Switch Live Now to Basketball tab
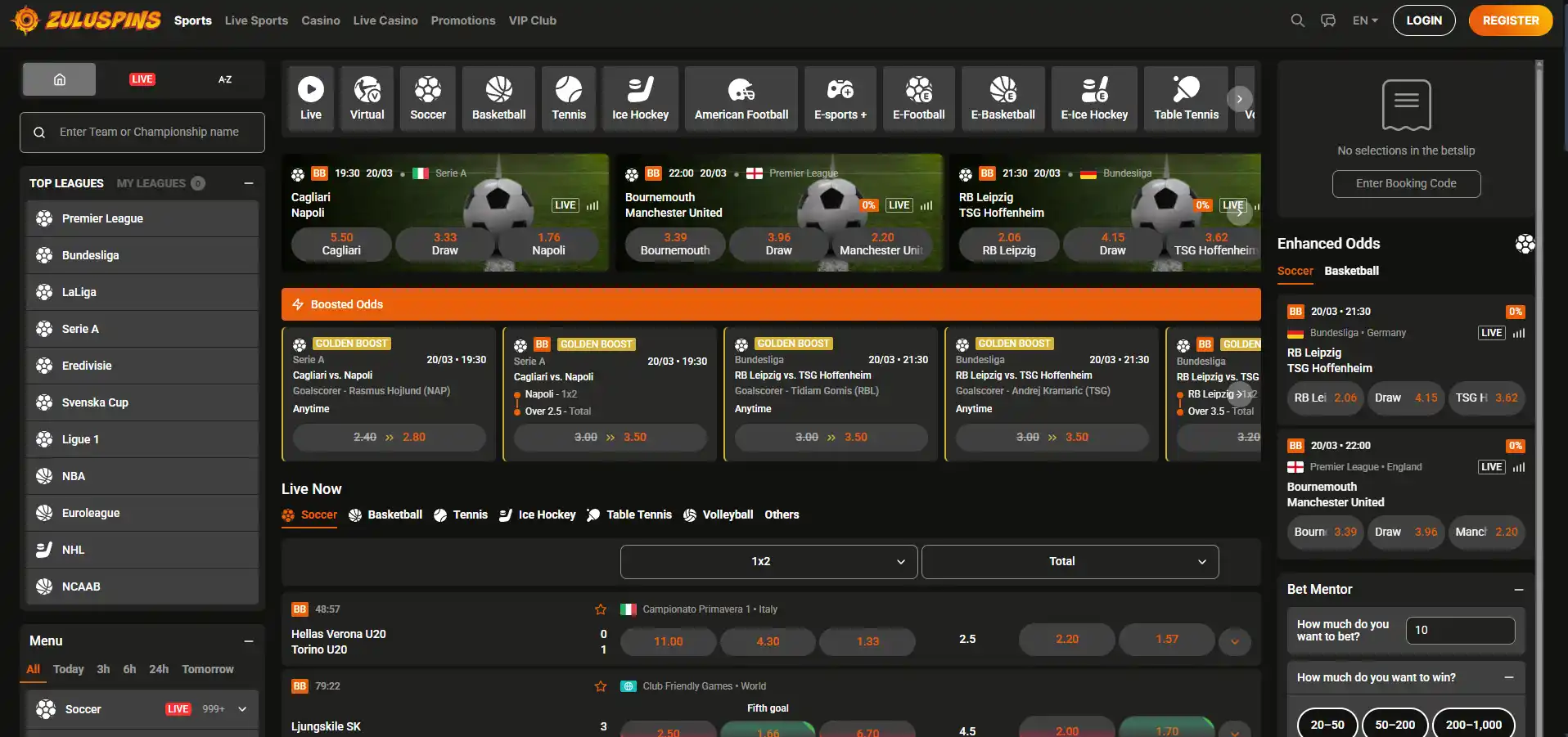 point(385,515)
